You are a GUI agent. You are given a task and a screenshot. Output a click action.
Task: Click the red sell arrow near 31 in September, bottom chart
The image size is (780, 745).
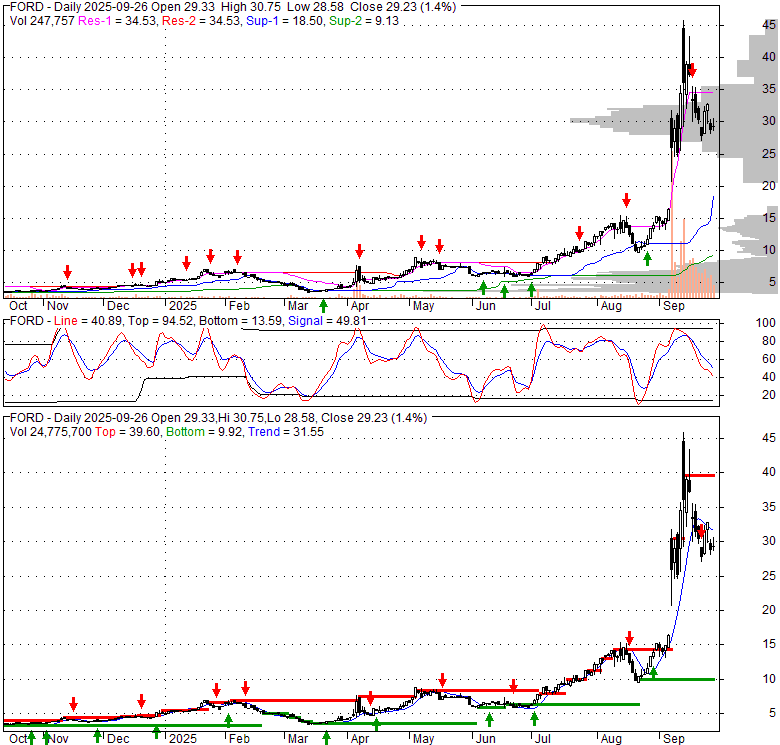pos(701,533)
